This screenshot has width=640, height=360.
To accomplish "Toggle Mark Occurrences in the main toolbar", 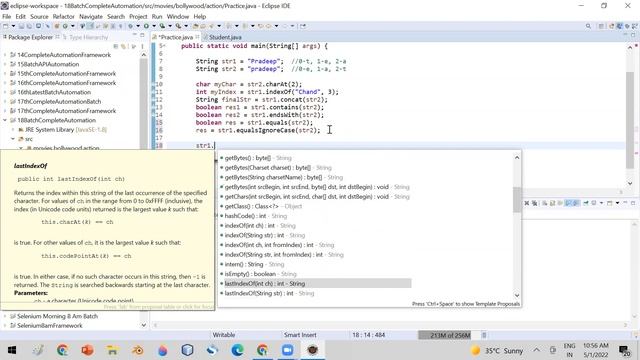I will click(x=90, y=26).
